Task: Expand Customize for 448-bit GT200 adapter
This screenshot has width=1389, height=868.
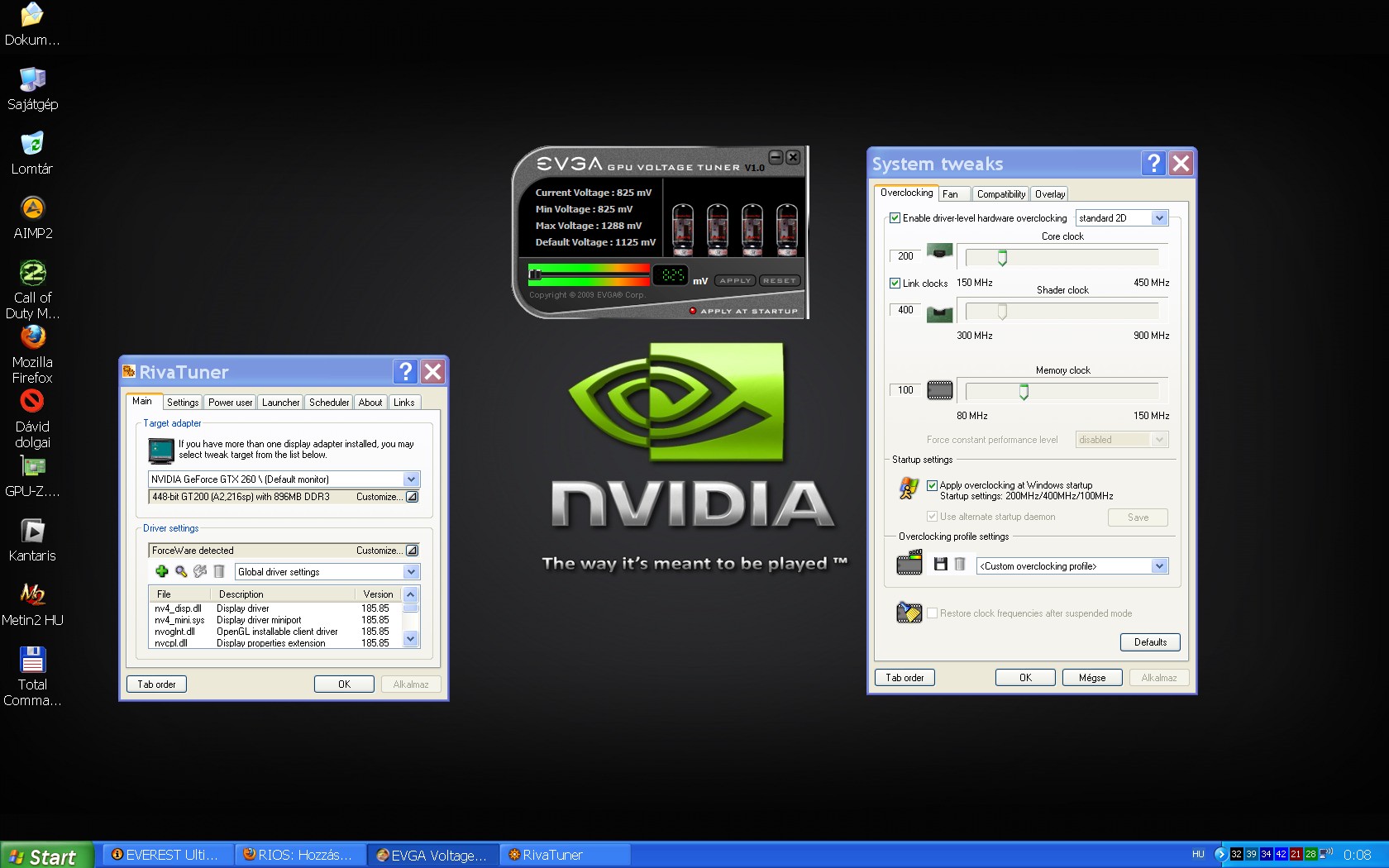Action: (412, 497)
